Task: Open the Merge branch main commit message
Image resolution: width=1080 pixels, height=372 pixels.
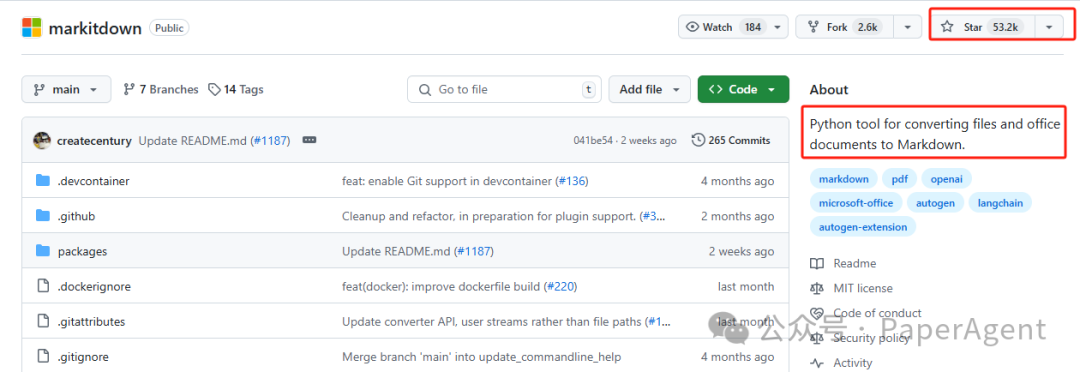Action: pyautogui.click(x=481, y=357)
